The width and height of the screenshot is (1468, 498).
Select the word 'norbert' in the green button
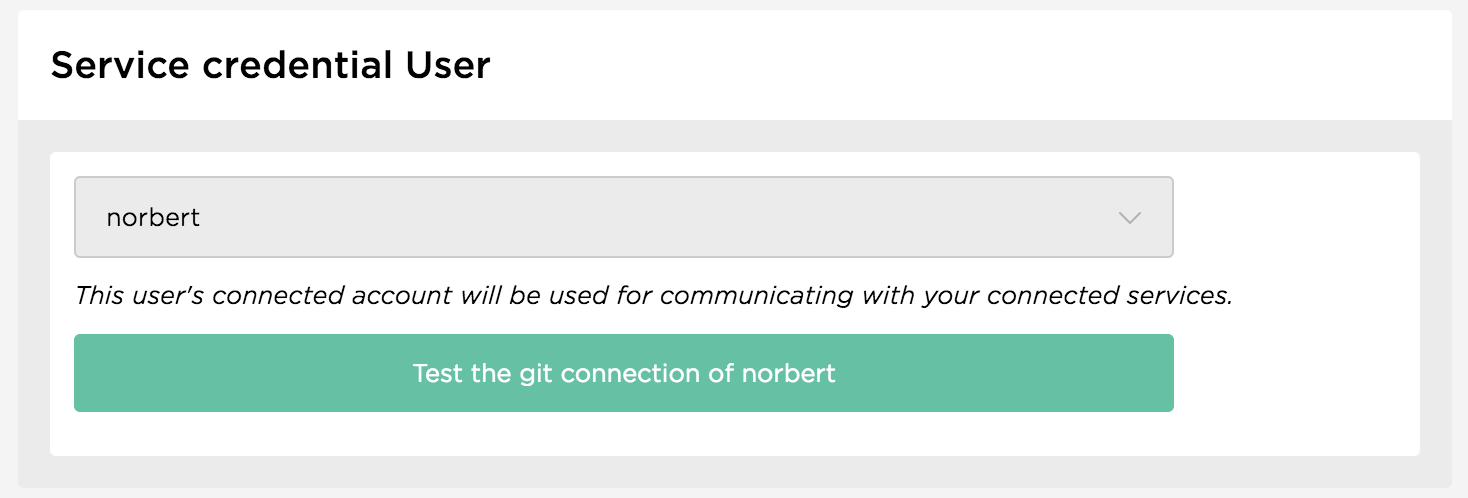point(789,374)
